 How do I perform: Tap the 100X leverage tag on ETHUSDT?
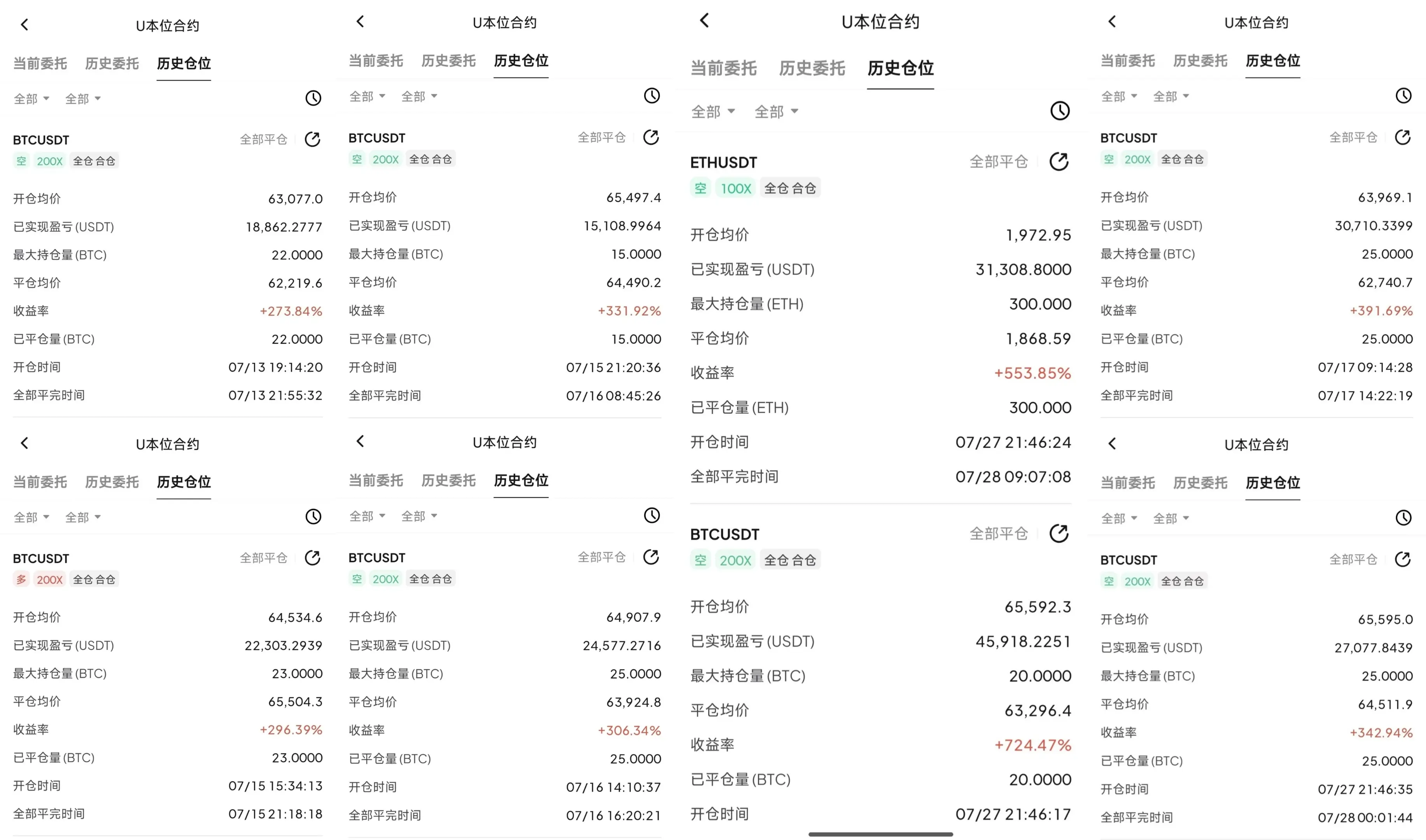736,188
